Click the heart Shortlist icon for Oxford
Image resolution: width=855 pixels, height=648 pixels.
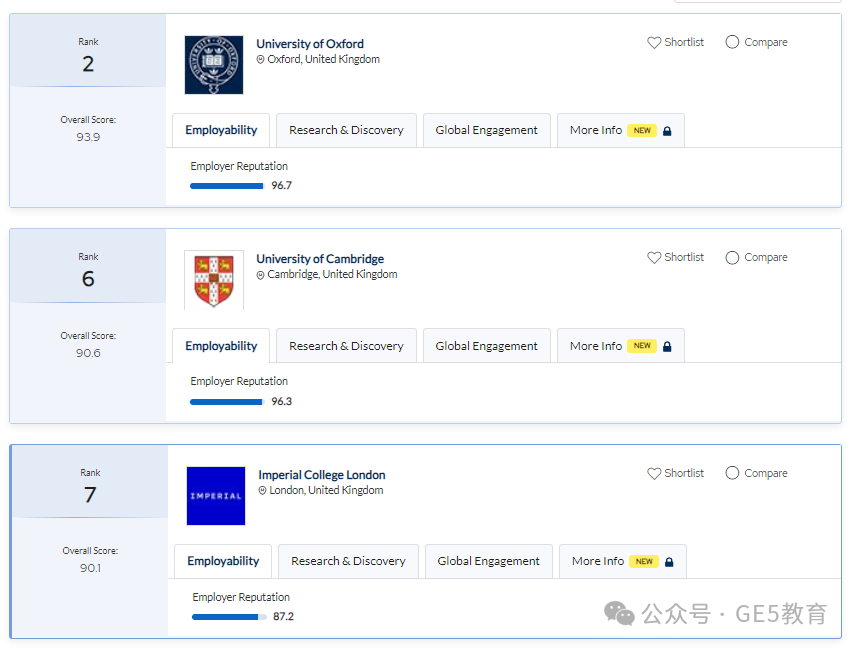(x=654, y=43)
